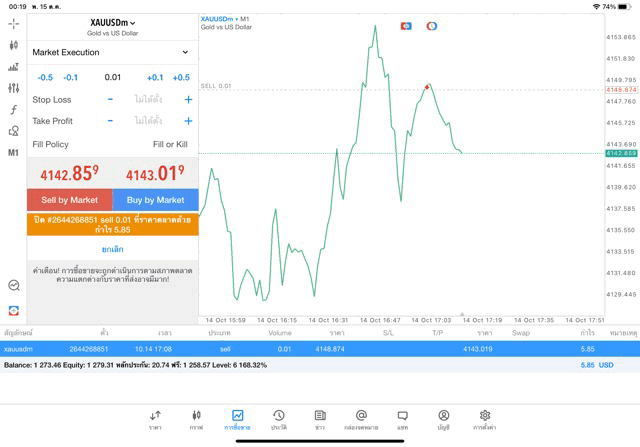Tap the orange close position #2644268851 button
This screenshot has width=640, height=447.
pyautogui.click(x=112, y=224)
